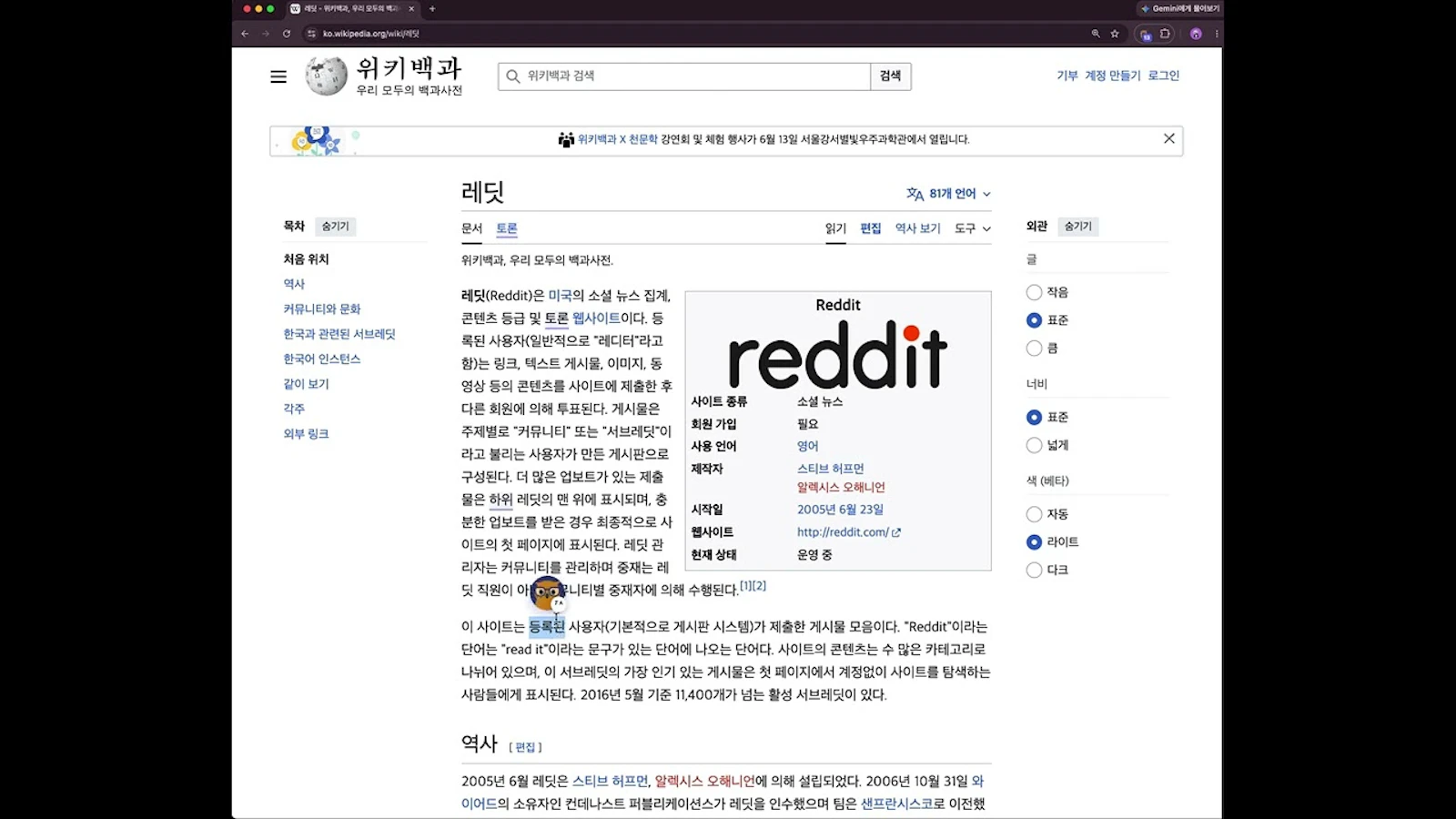This screenshot has height=819, width=1456.
Task: Open the extensions puzzle icon in Chrome
Action: 1166,34
